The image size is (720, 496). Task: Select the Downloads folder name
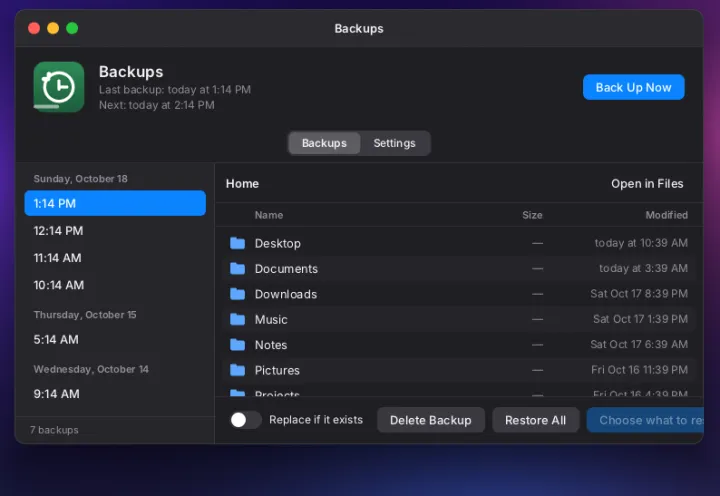[x=286, y=294]
